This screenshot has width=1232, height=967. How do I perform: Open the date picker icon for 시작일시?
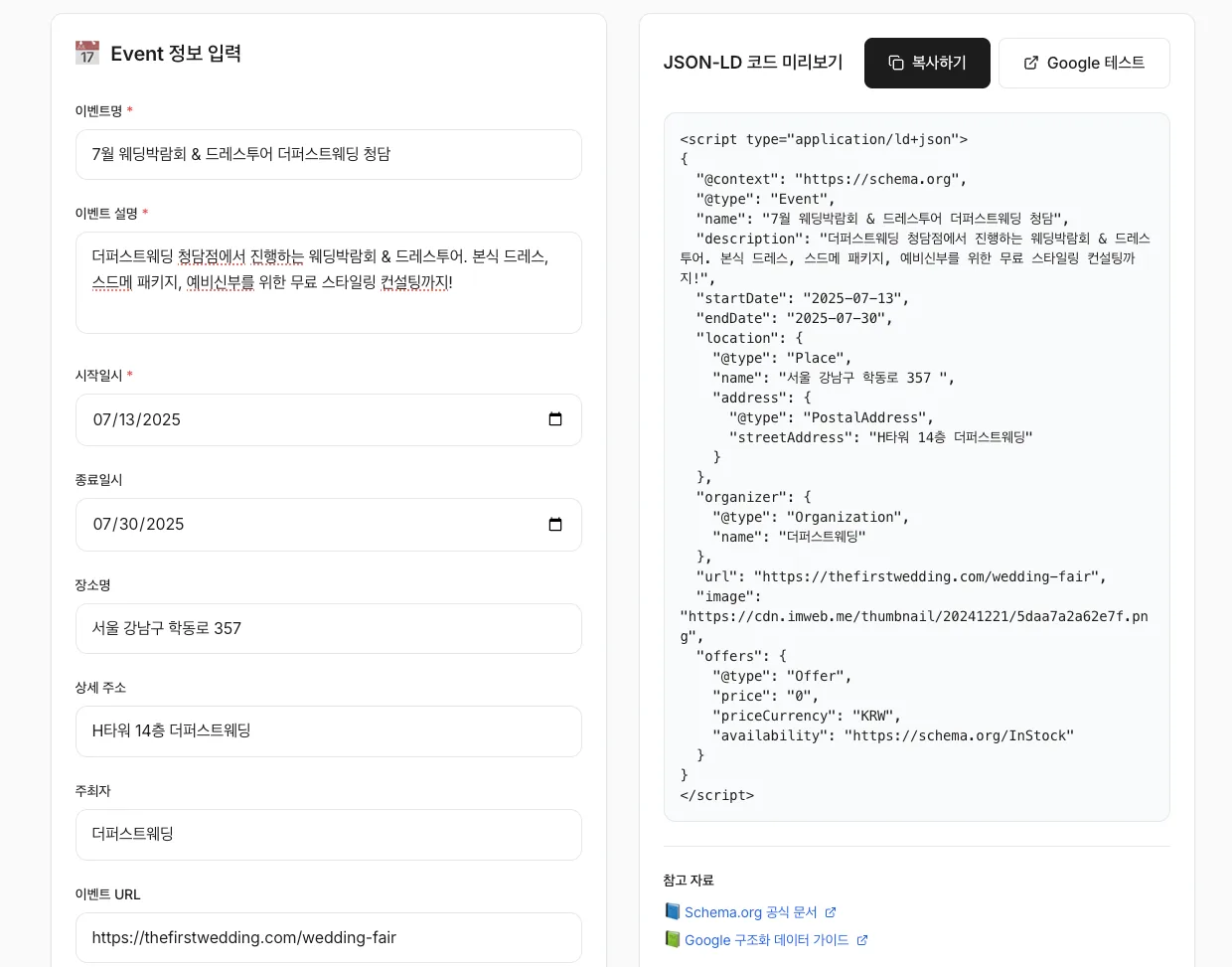point(555,419)
